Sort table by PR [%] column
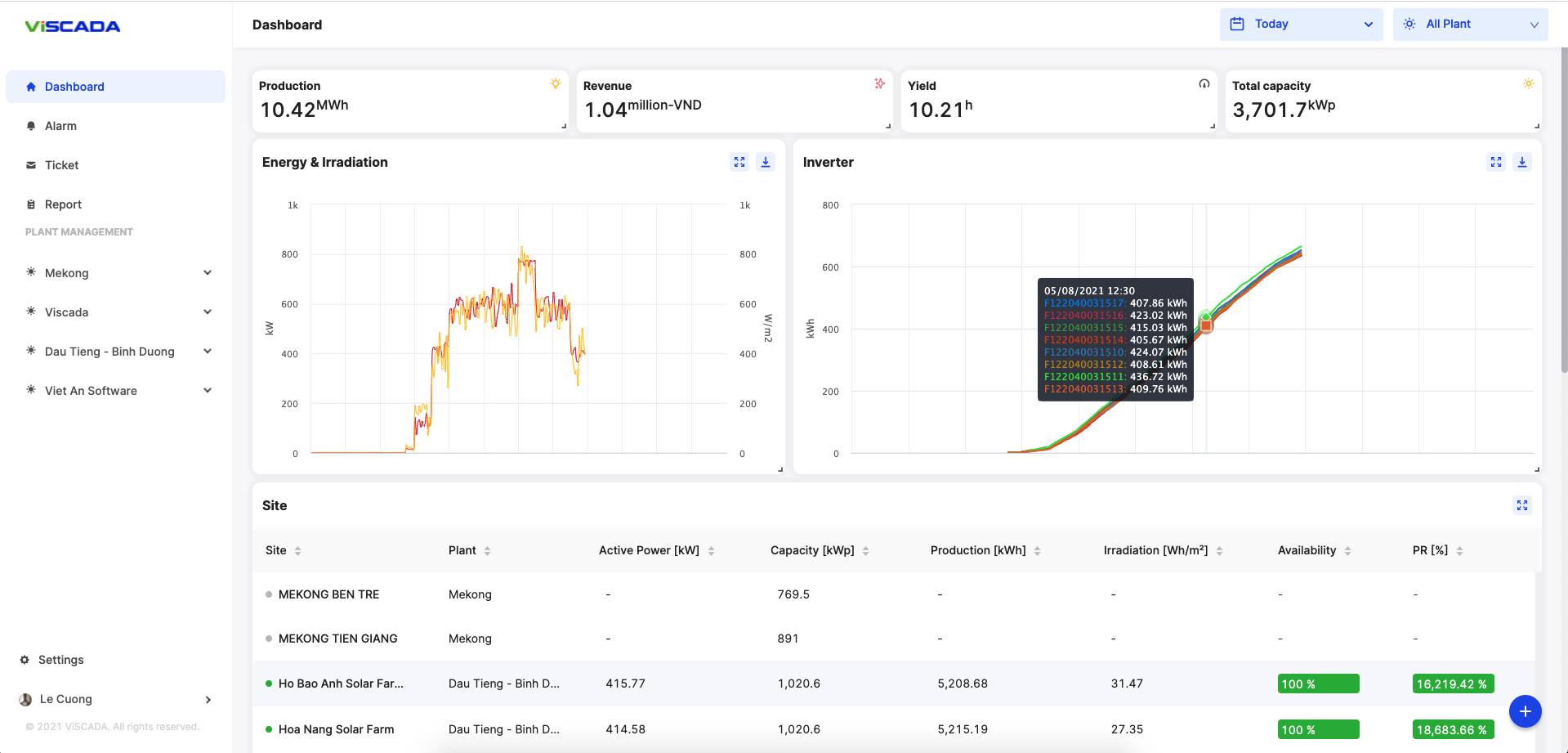This screenshot has height=753, width=1568. click(x=1459, y=551)
